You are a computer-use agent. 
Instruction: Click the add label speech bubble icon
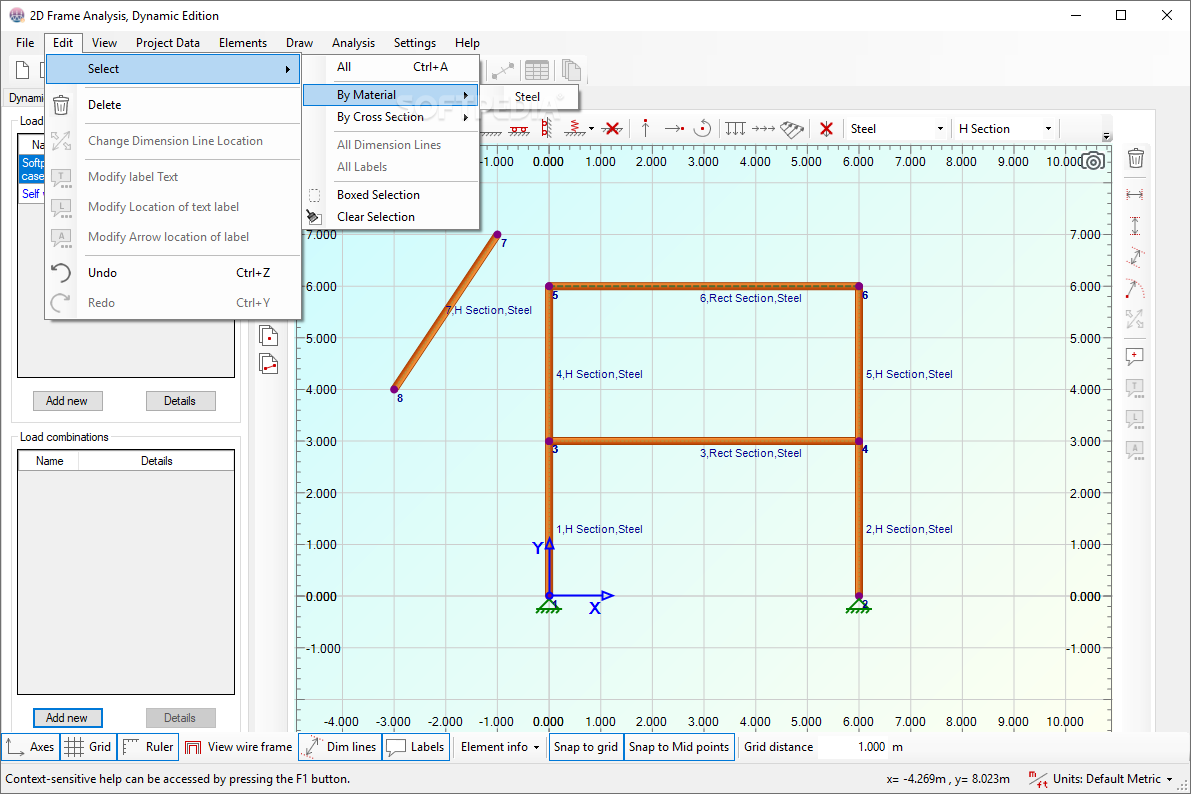[x=1135, y=357]
